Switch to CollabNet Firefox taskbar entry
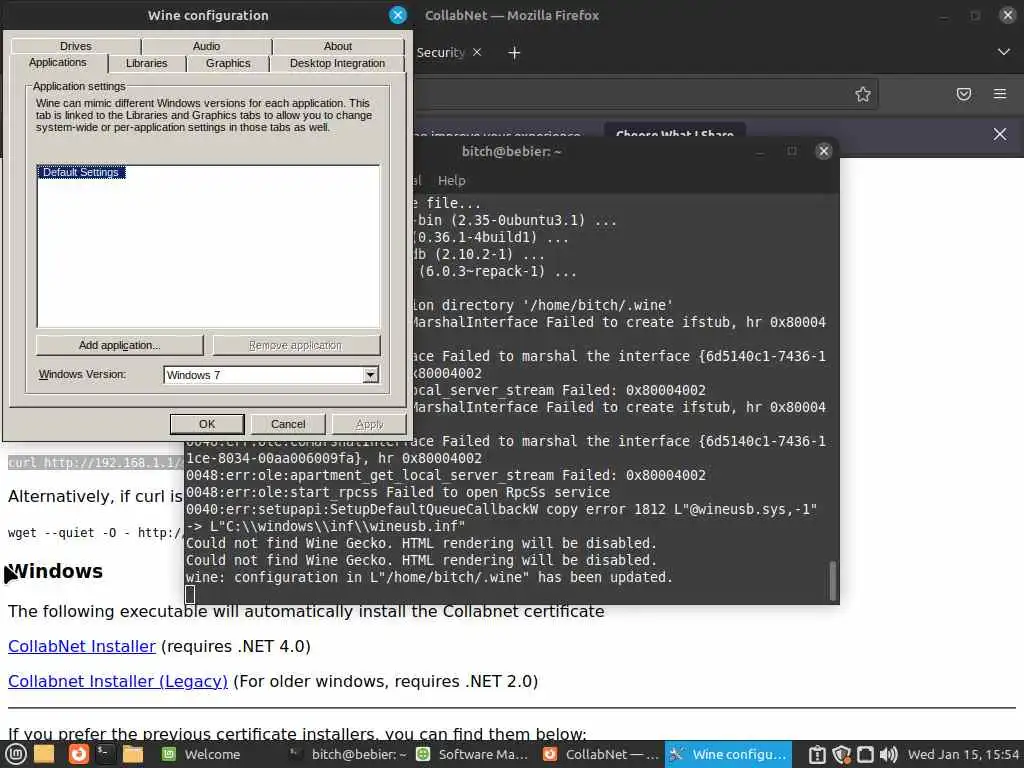 [601, 754]
